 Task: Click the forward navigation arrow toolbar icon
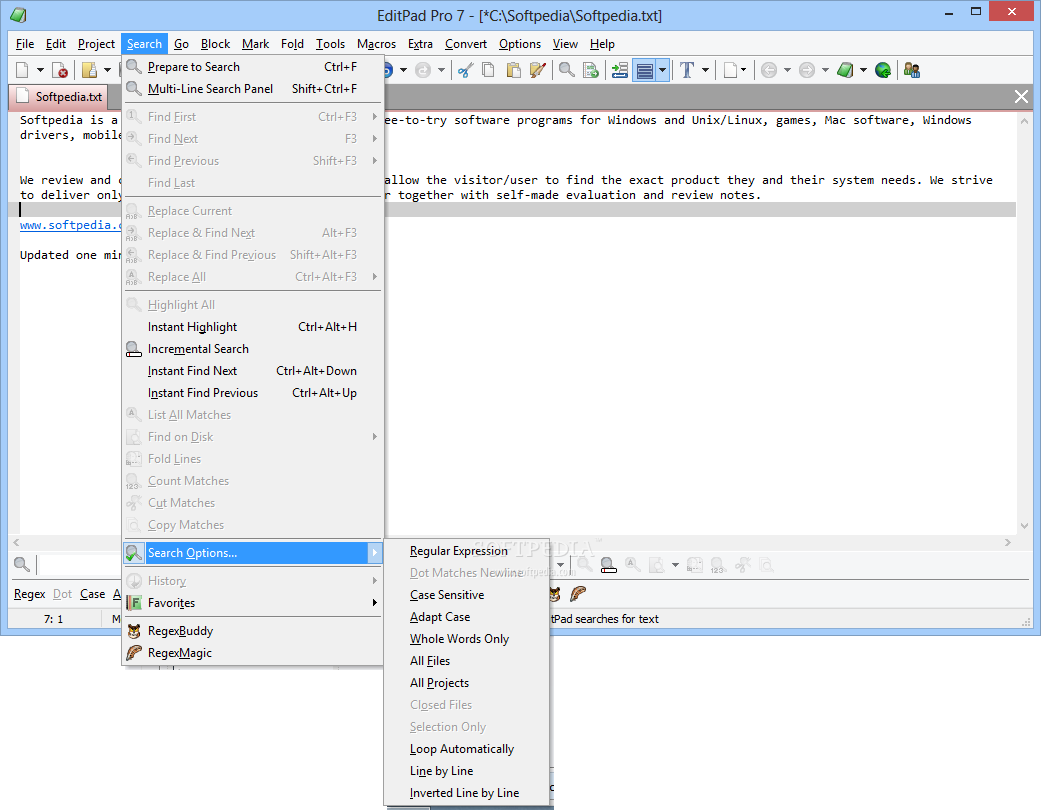tap(807, 70)
